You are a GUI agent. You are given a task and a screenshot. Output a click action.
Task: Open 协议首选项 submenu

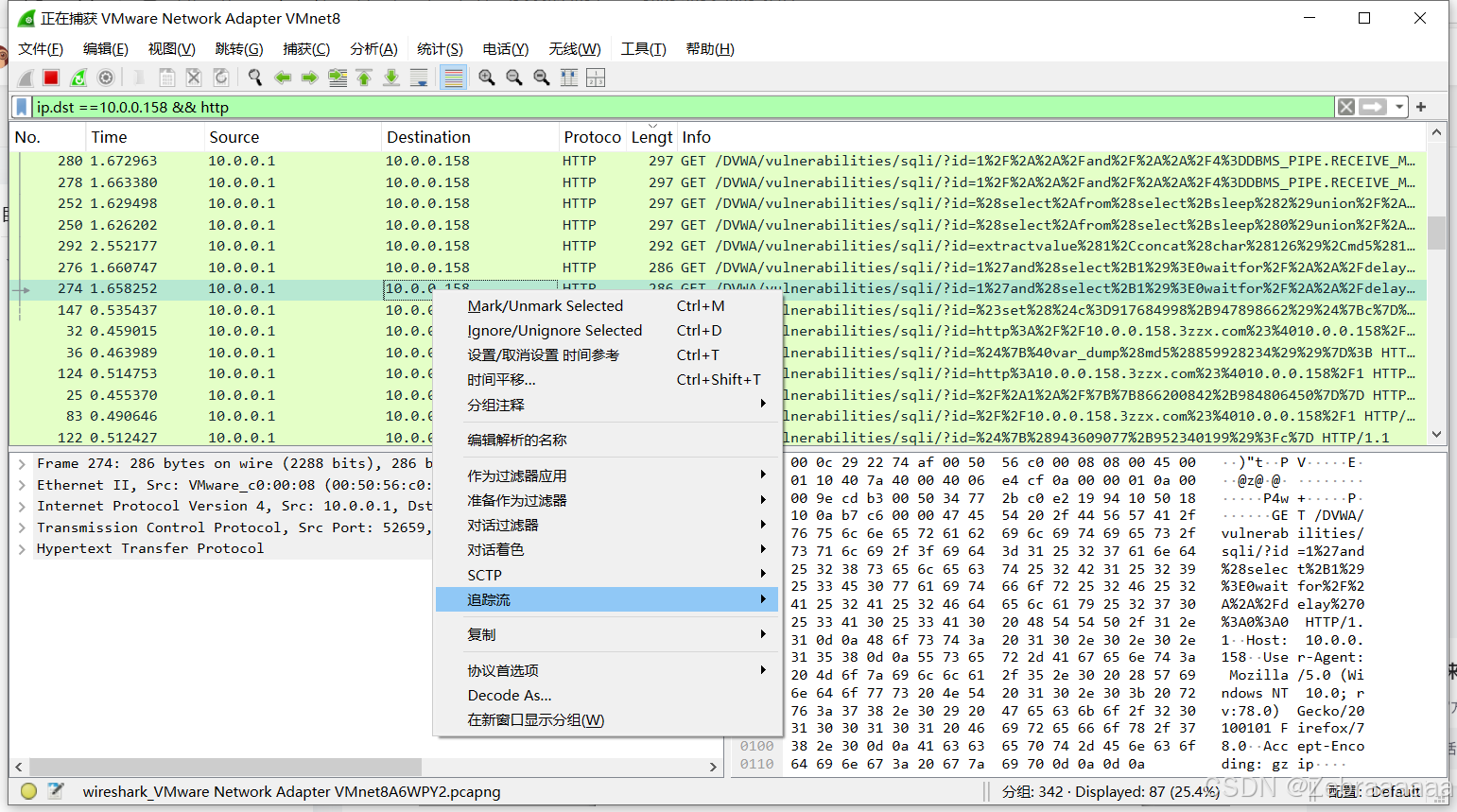coord(607,670)
